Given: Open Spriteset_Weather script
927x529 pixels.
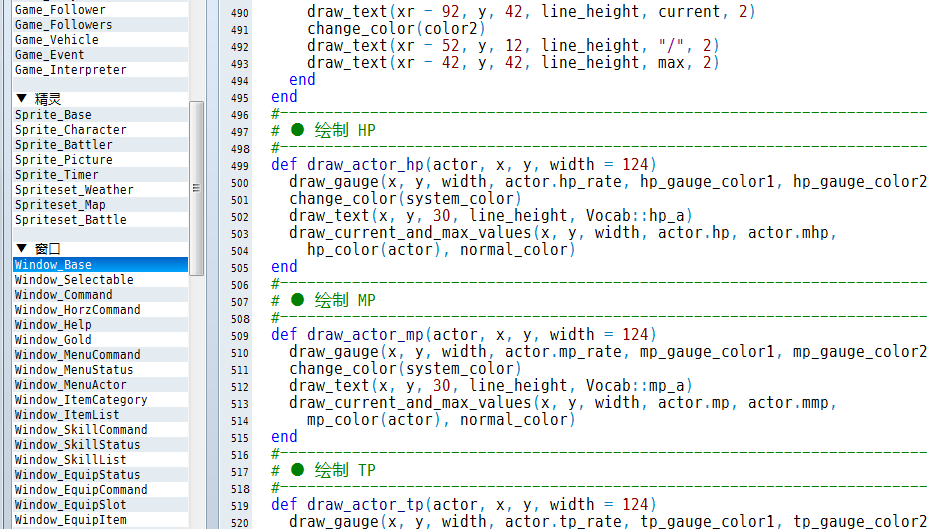Looking at the screenshot, I should point(101,190).
